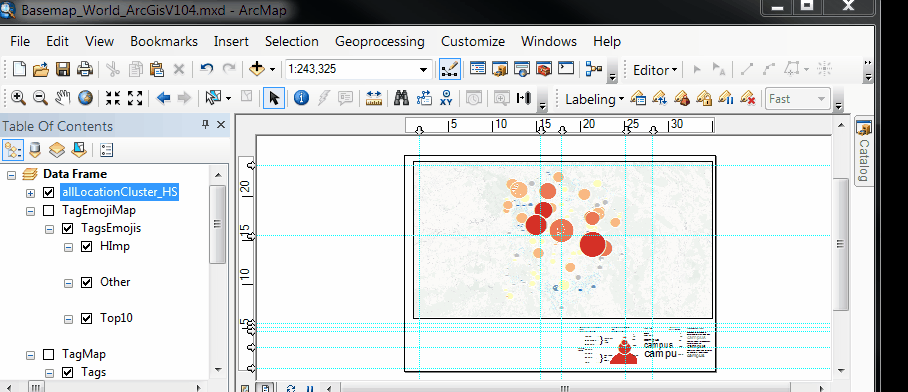Screen dimensions: 908x392
Task: Open the Find binoculars tool
Action: [x=401, y=98]
